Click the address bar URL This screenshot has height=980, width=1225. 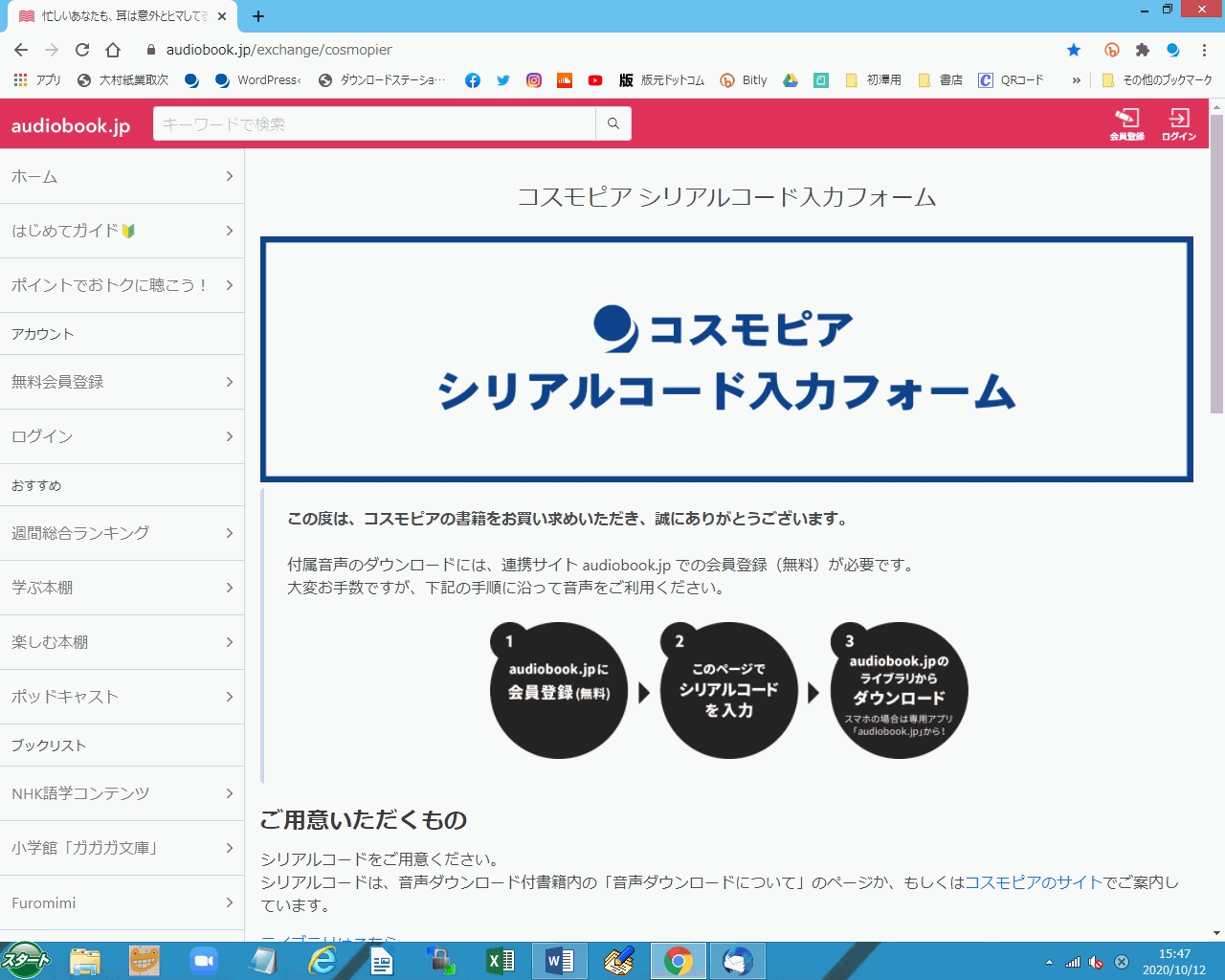click(x=279, y=50)
